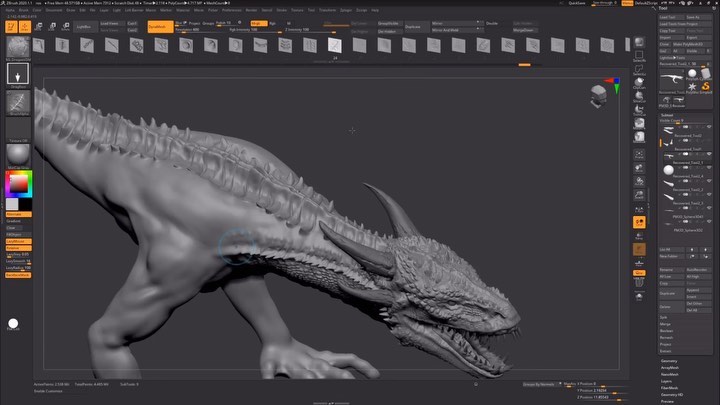Toggle the Alternate color button
The height and width of the screenshot is (405, 720).
point(18,214)
